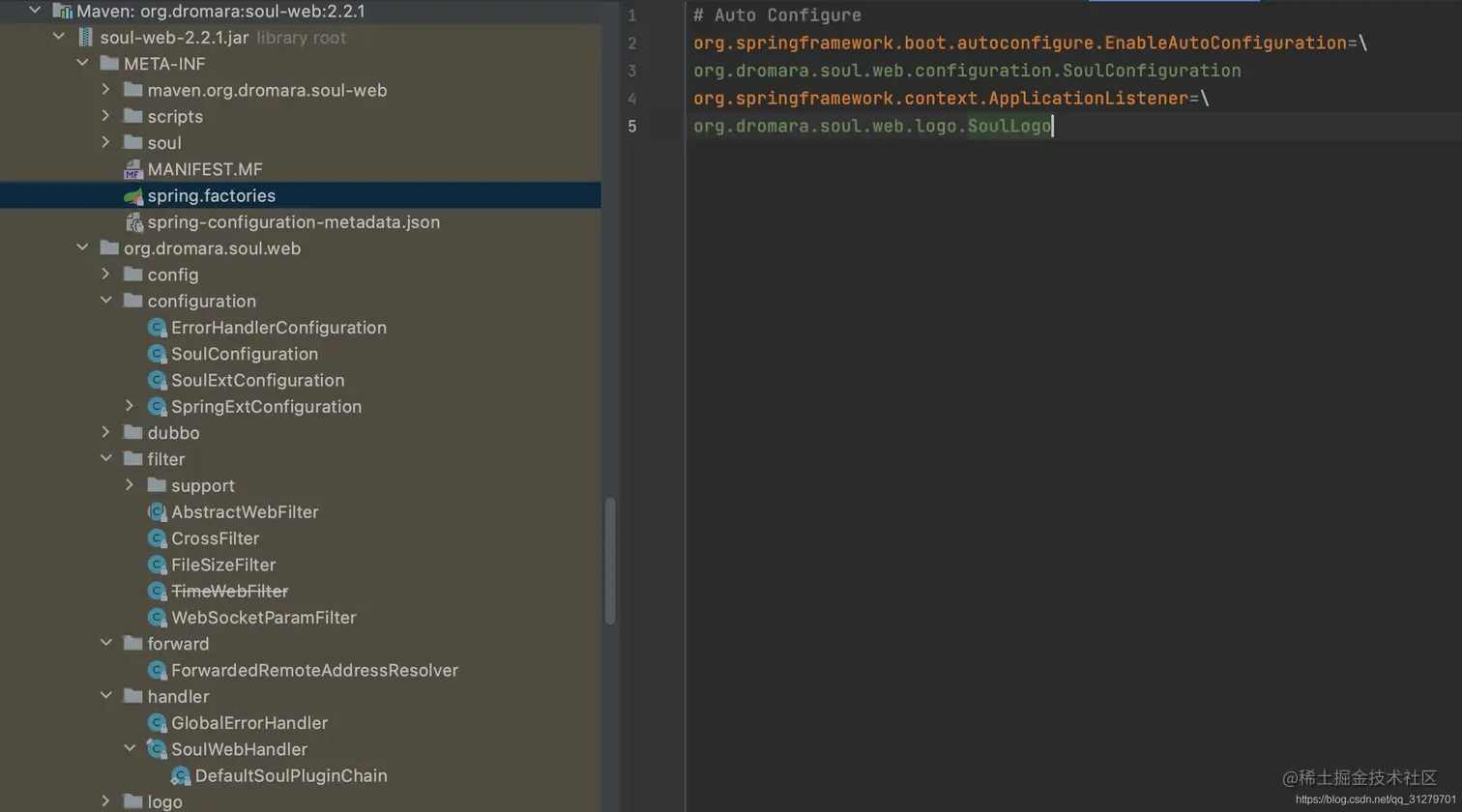Click the '# Auto Configure' comment line
The image size is (1462, 812).
pos(777,15)
